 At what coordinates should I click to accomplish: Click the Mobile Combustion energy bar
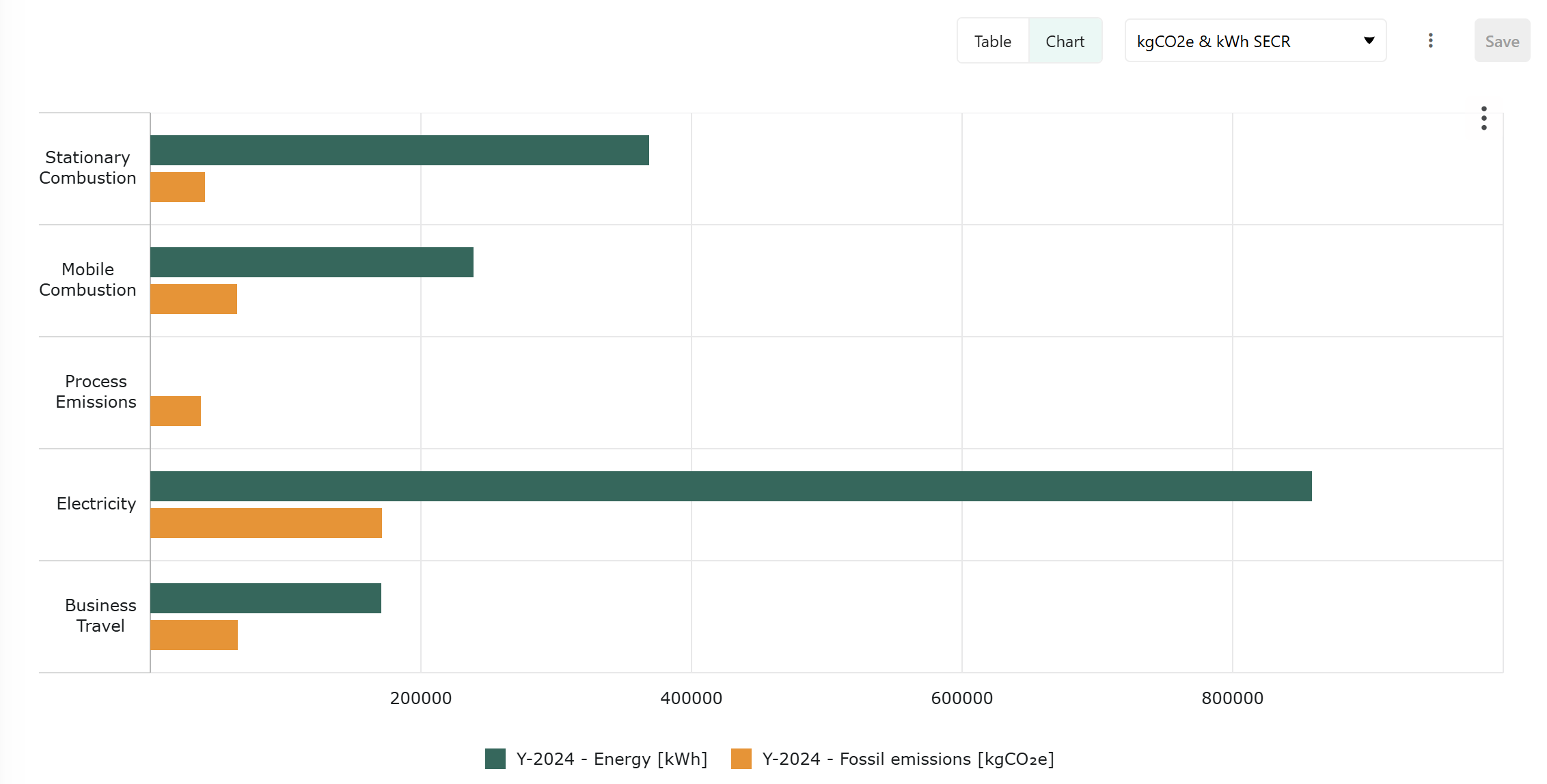pyautogui.click(x=312, y=262)
